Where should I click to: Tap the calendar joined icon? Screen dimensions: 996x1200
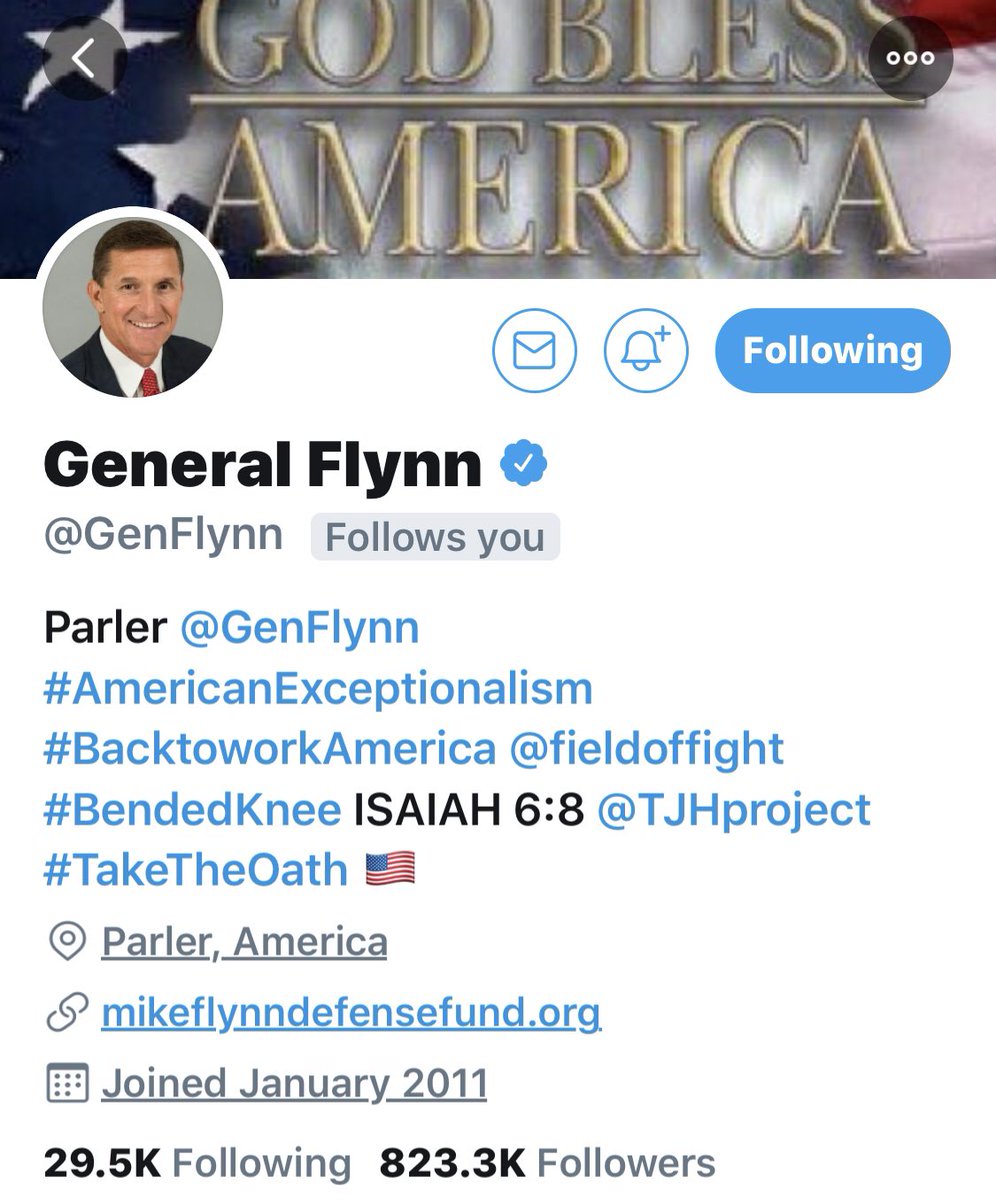click(x=67, y=1083)
